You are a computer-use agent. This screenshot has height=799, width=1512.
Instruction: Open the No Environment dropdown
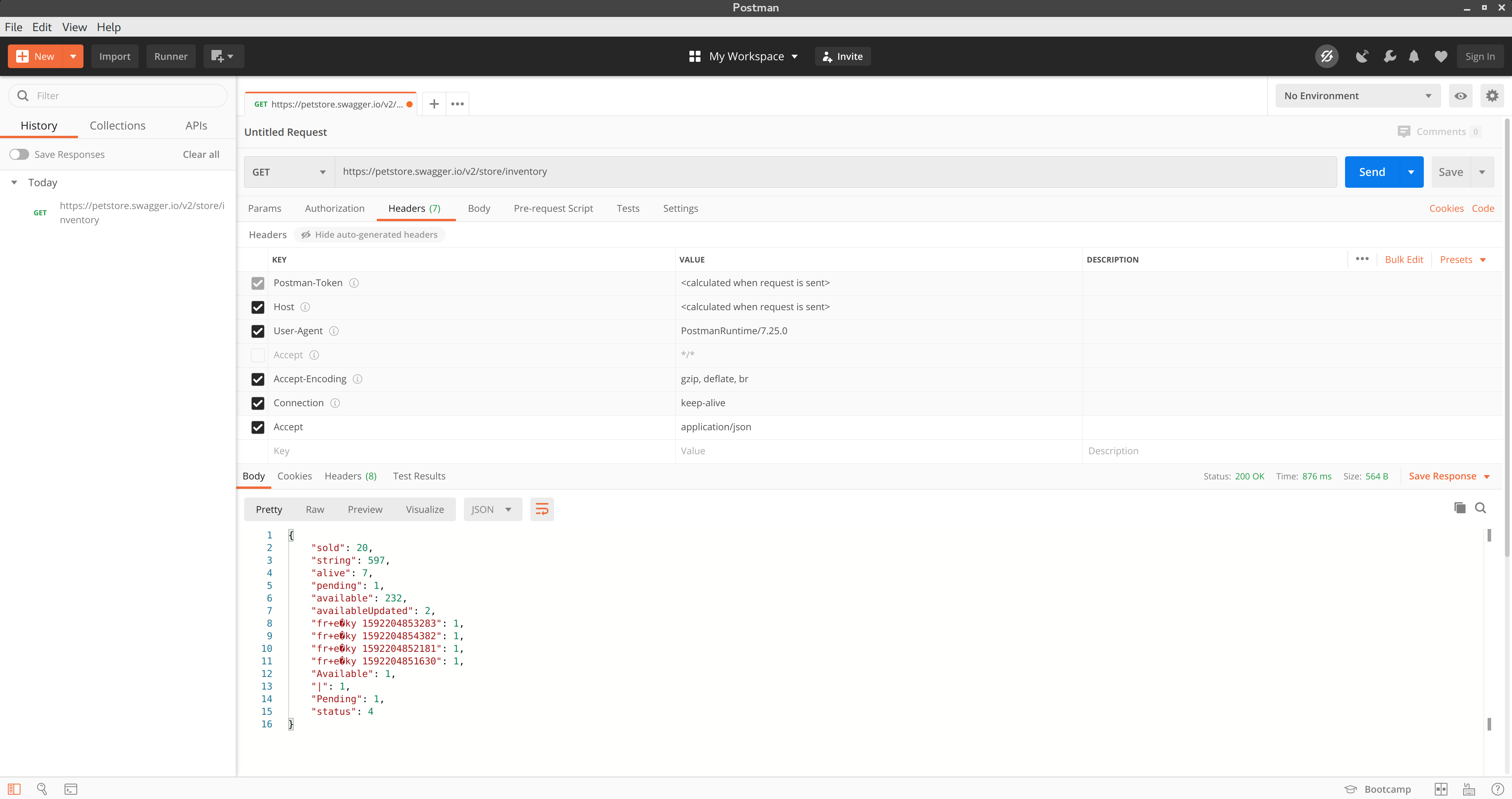click(x=1357, y=96)
